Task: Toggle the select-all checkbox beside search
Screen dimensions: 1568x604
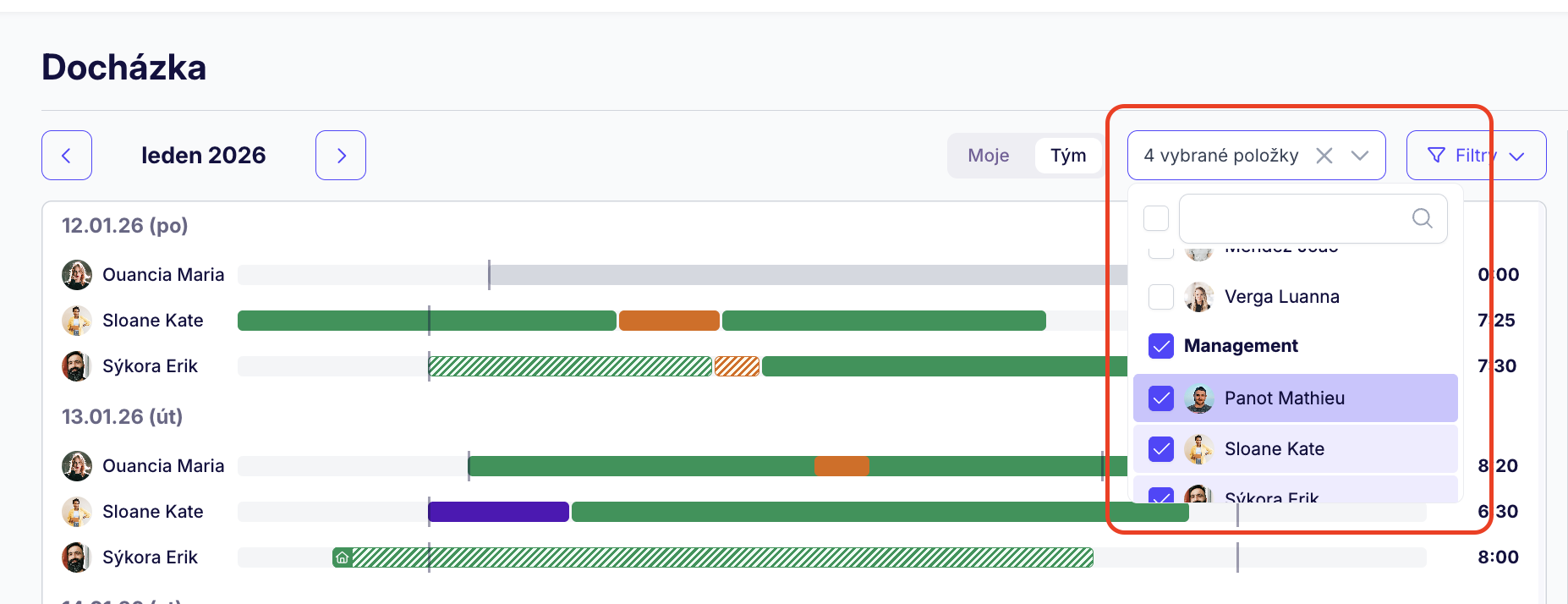Action: click(1155, 218)
